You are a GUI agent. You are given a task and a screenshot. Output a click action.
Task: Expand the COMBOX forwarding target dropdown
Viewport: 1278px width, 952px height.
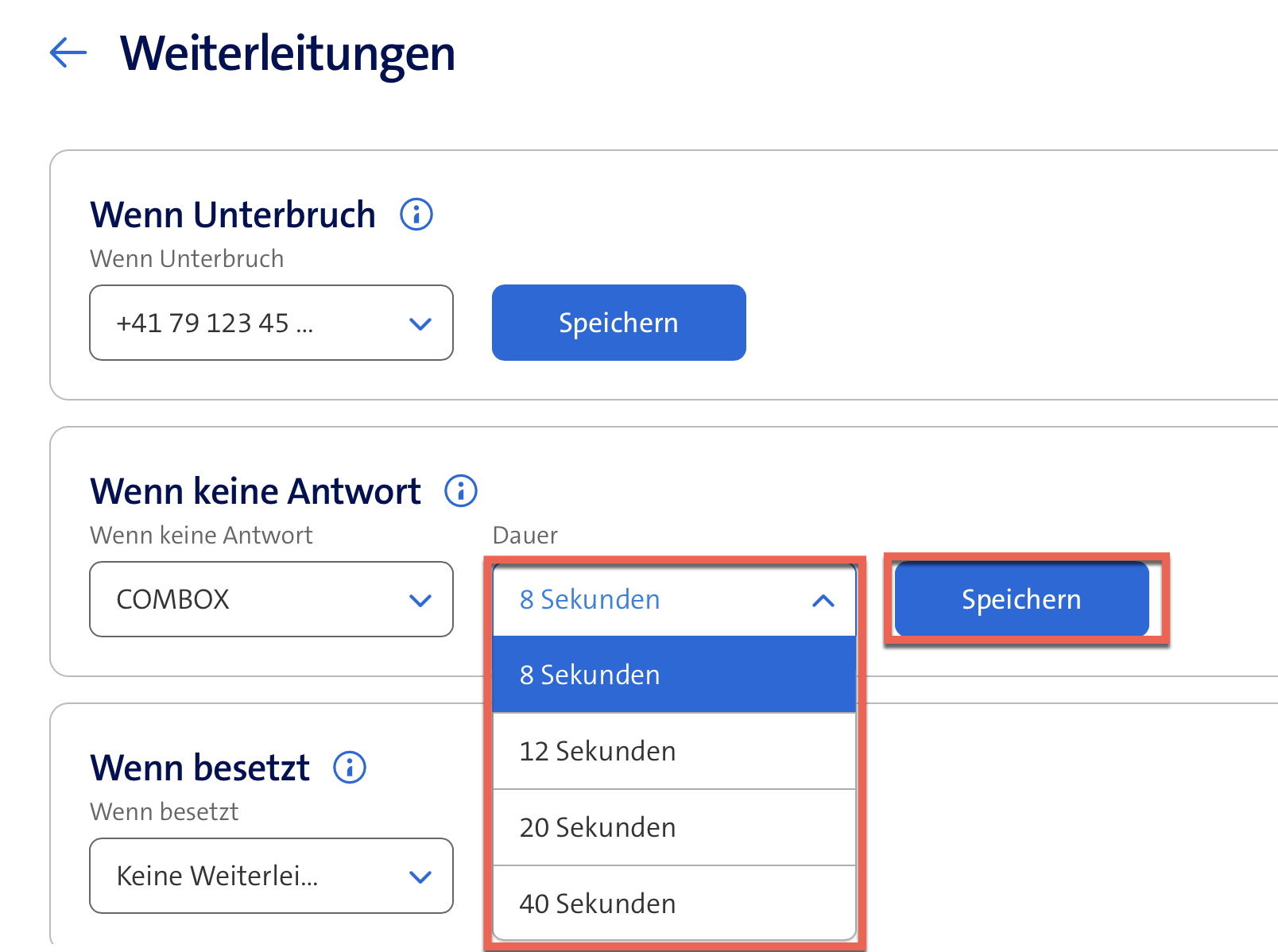pos(270,599)
